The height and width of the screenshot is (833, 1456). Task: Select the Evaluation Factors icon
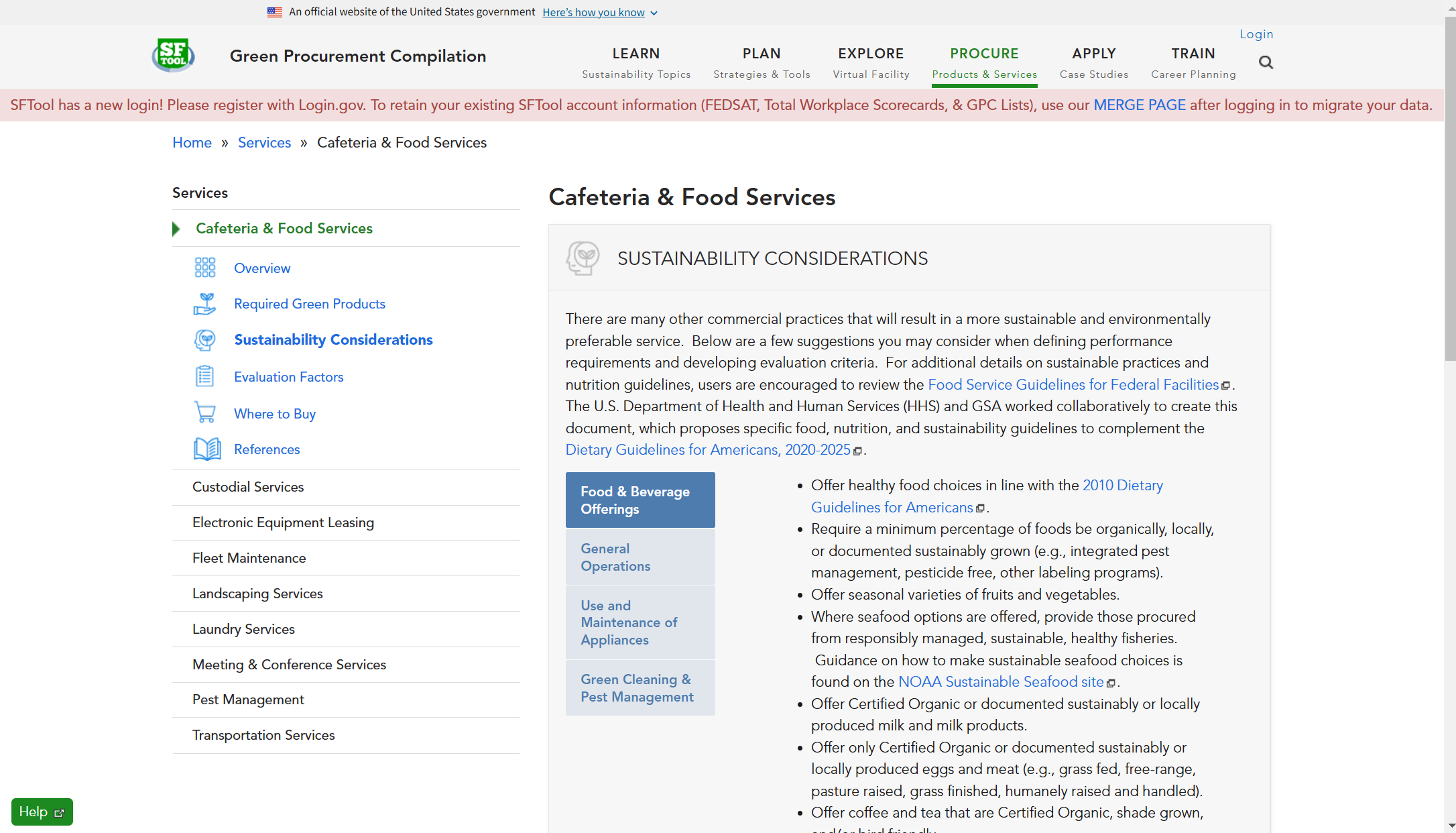pos(204,377)
